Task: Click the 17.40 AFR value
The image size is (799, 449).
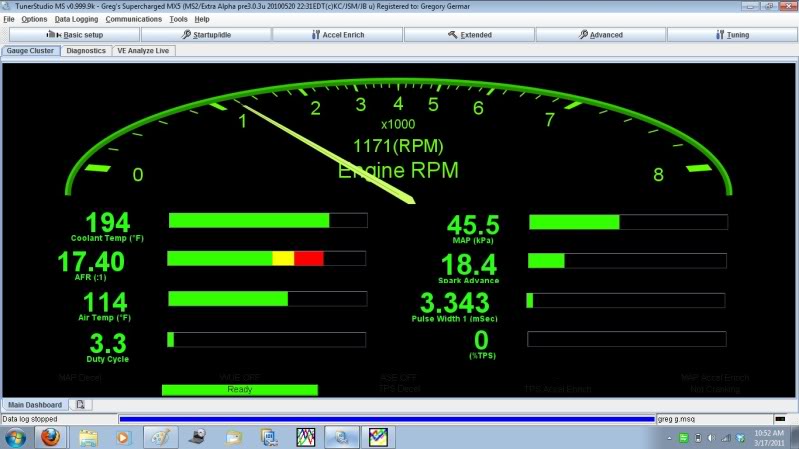Action: [91, 262]
